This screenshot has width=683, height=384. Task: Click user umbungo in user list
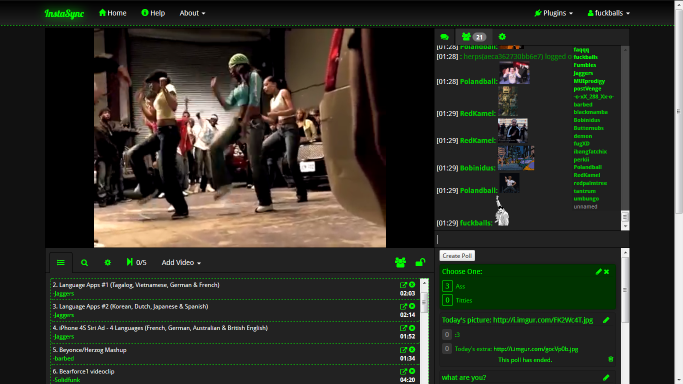point(586,199)
